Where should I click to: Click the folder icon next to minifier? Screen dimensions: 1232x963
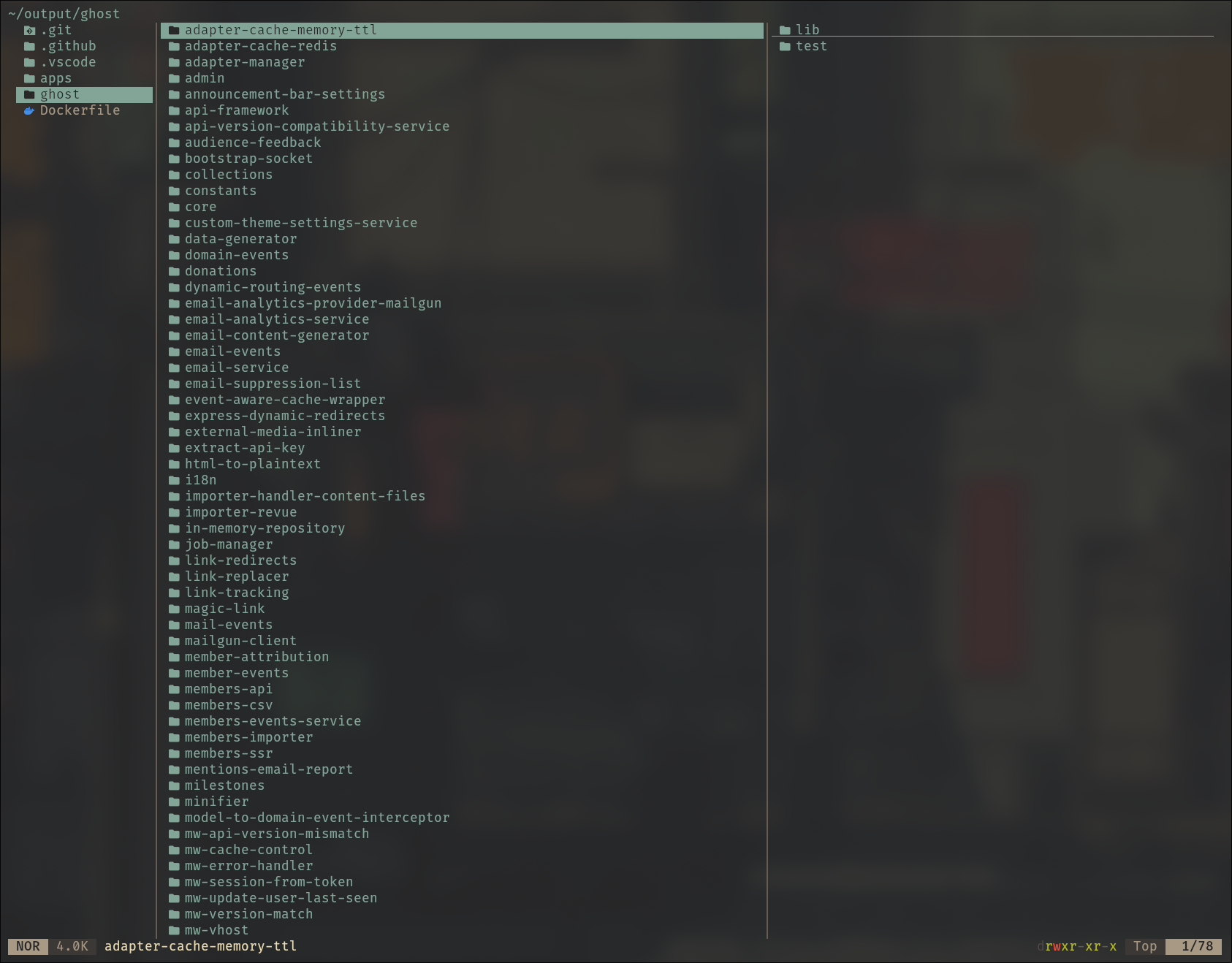point(174,802)
